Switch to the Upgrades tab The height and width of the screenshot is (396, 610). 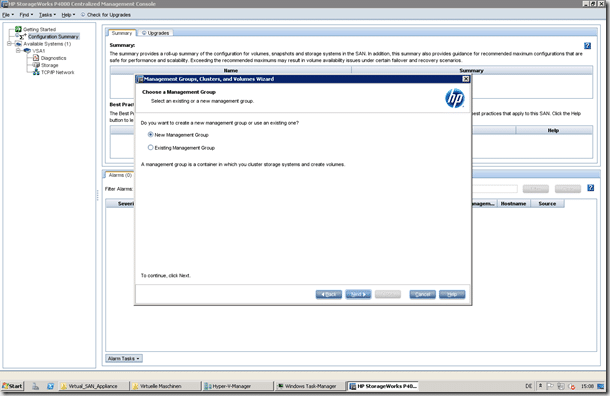(x=156, y=33)
